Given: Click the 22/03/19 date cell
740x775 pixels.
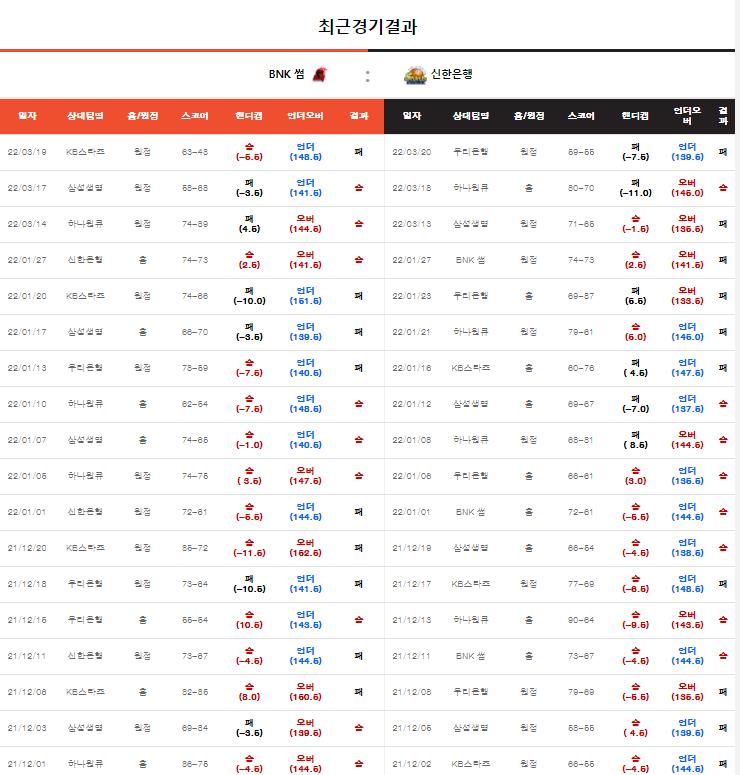Looking at the screenshot, I should pos(27,152).
